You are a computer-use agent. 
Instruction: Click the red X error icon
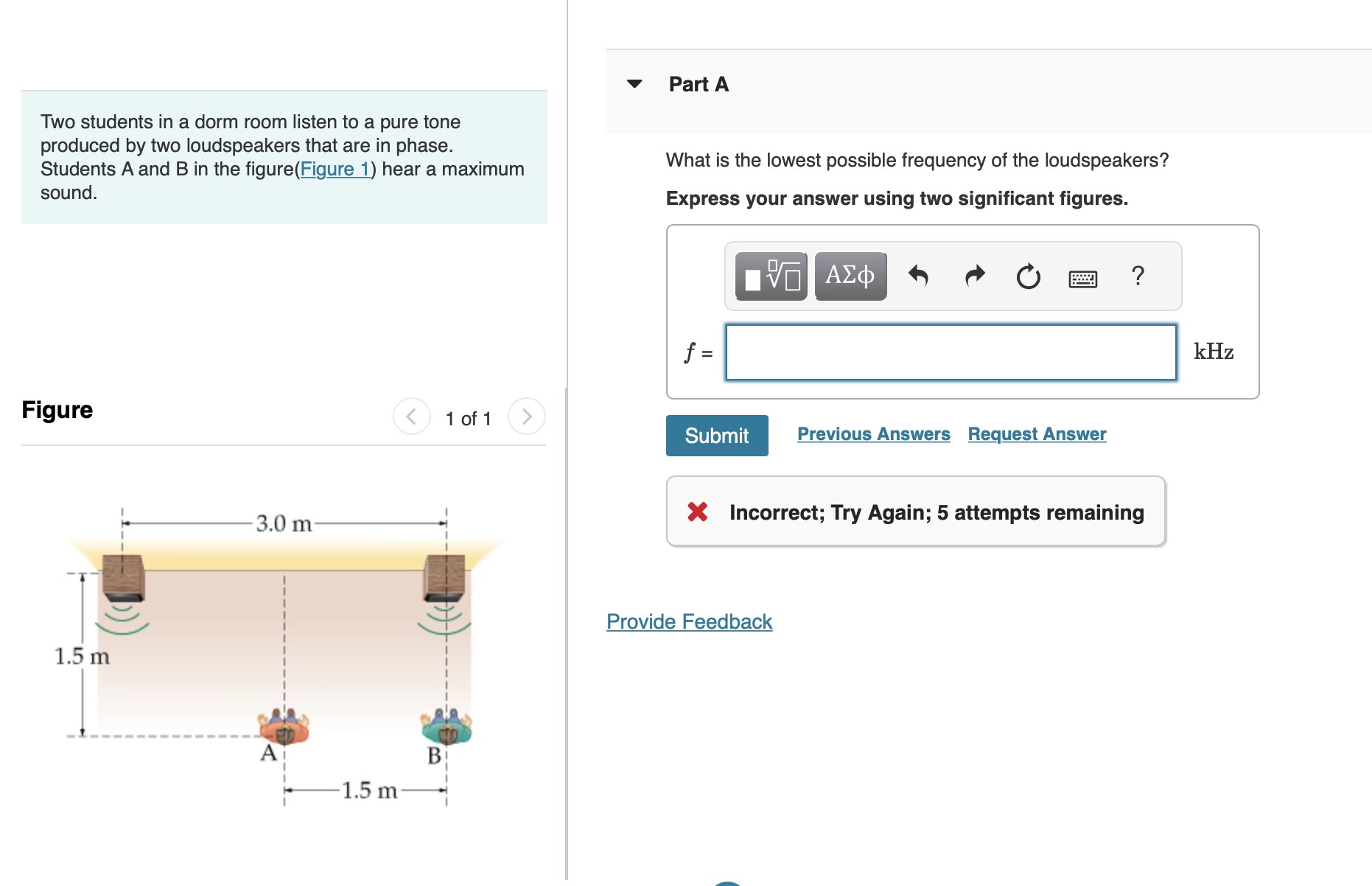(x=697, y=512)
